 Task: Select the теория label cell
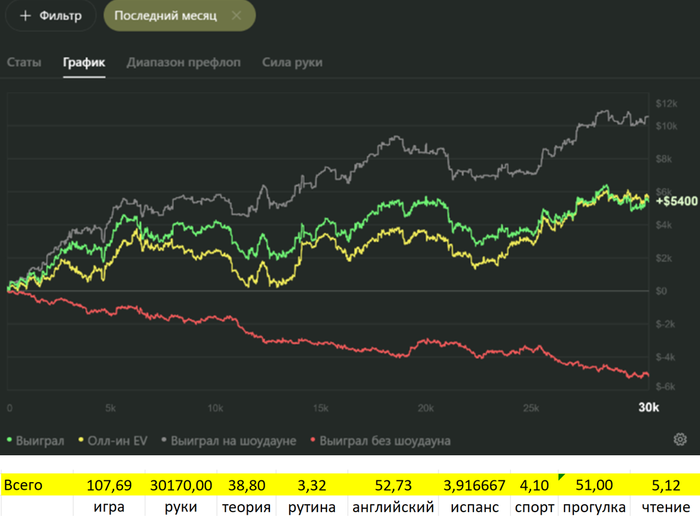pyautogui.click(x=246, y=507)
